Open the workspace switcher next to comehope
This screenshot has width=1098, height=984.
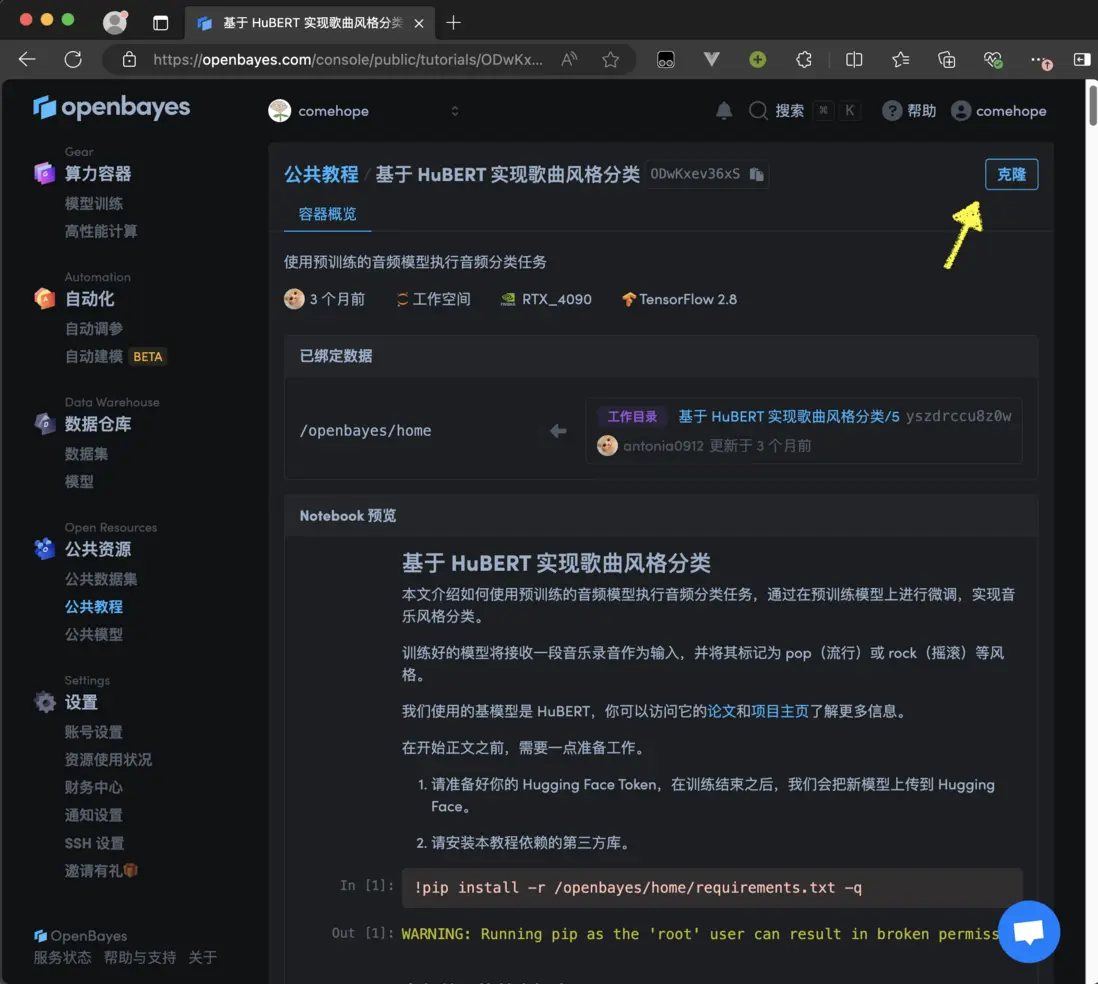pyautogui.click(x=454, y=111)
